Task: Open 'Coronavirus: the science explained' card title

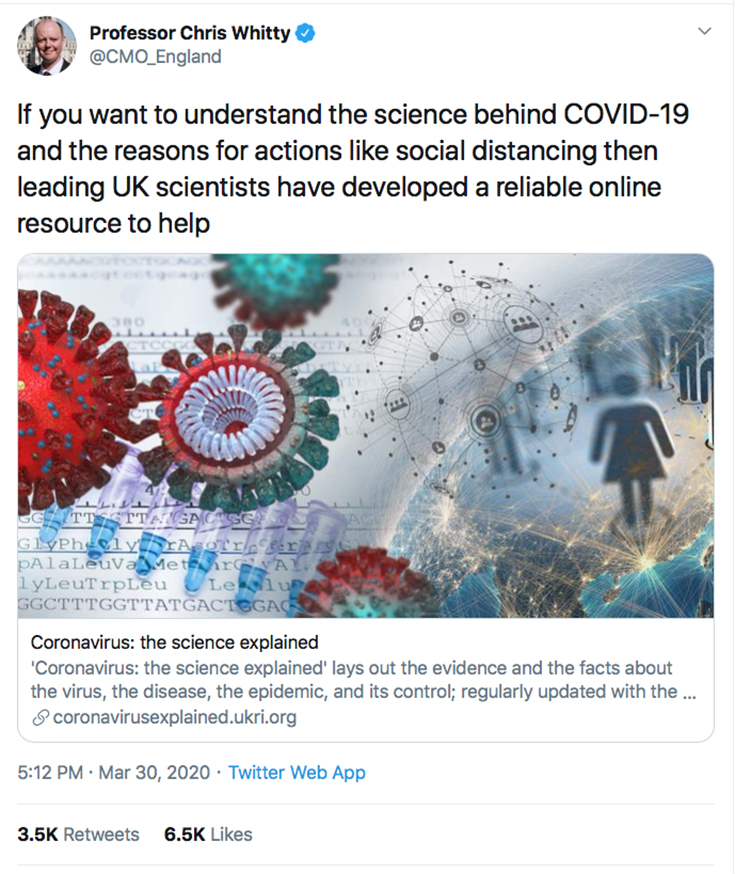Action: 175,642
